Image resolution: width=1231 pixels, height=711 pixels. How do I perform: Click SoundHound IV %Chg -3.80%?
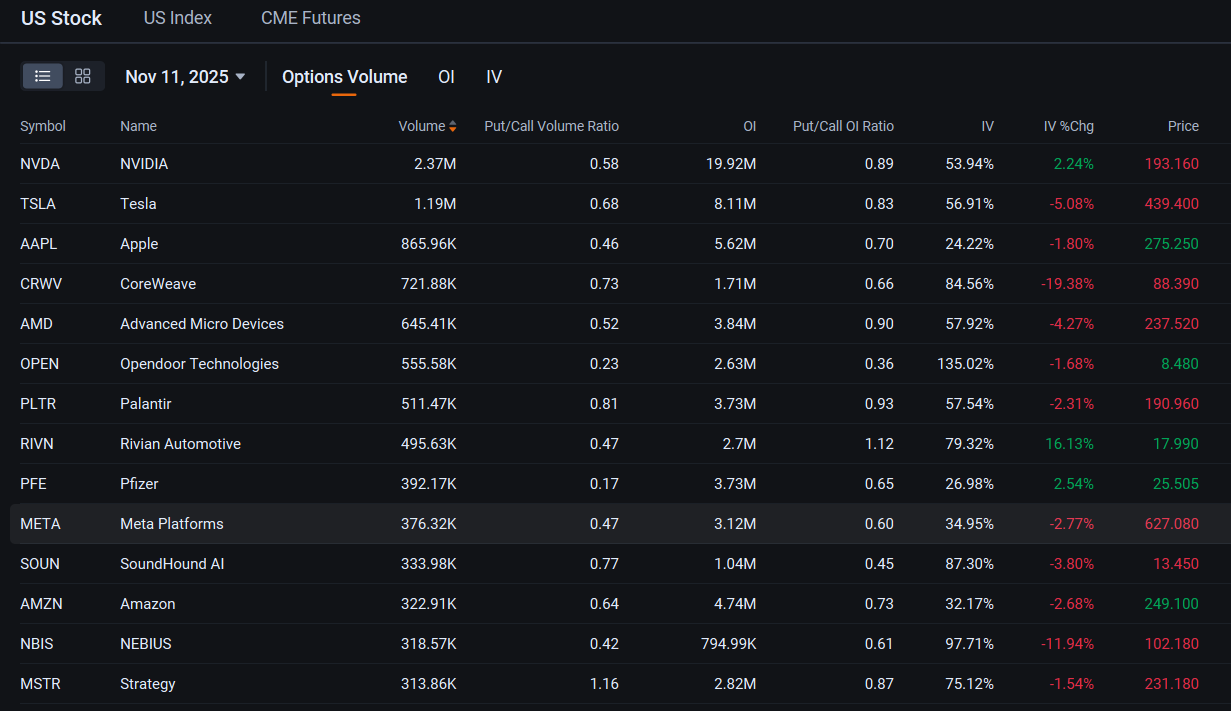point(1072,564)
